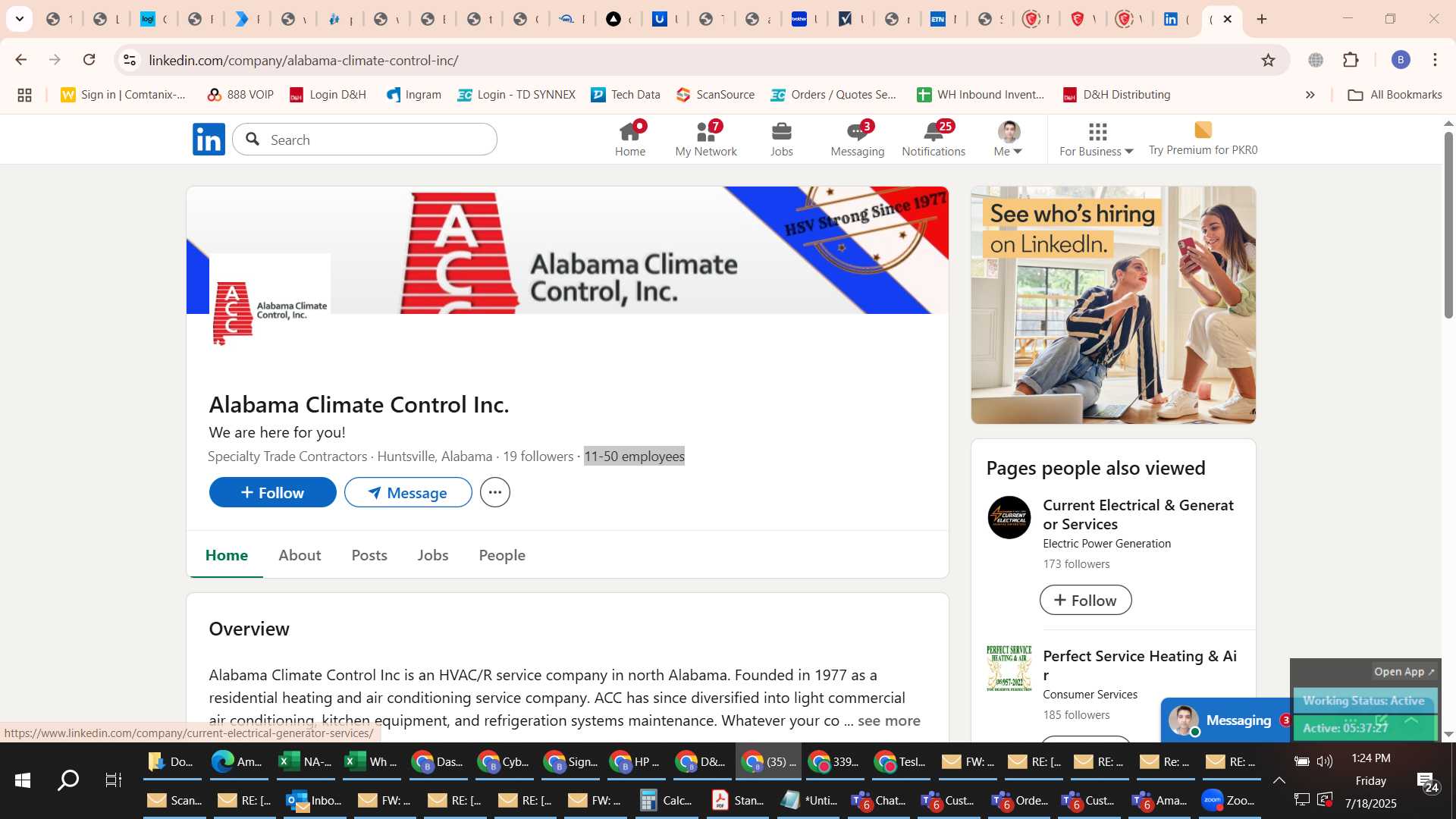Screen dimensions: 1456x819
Task: Expand overview with see more
Action: tap(889, 720)
